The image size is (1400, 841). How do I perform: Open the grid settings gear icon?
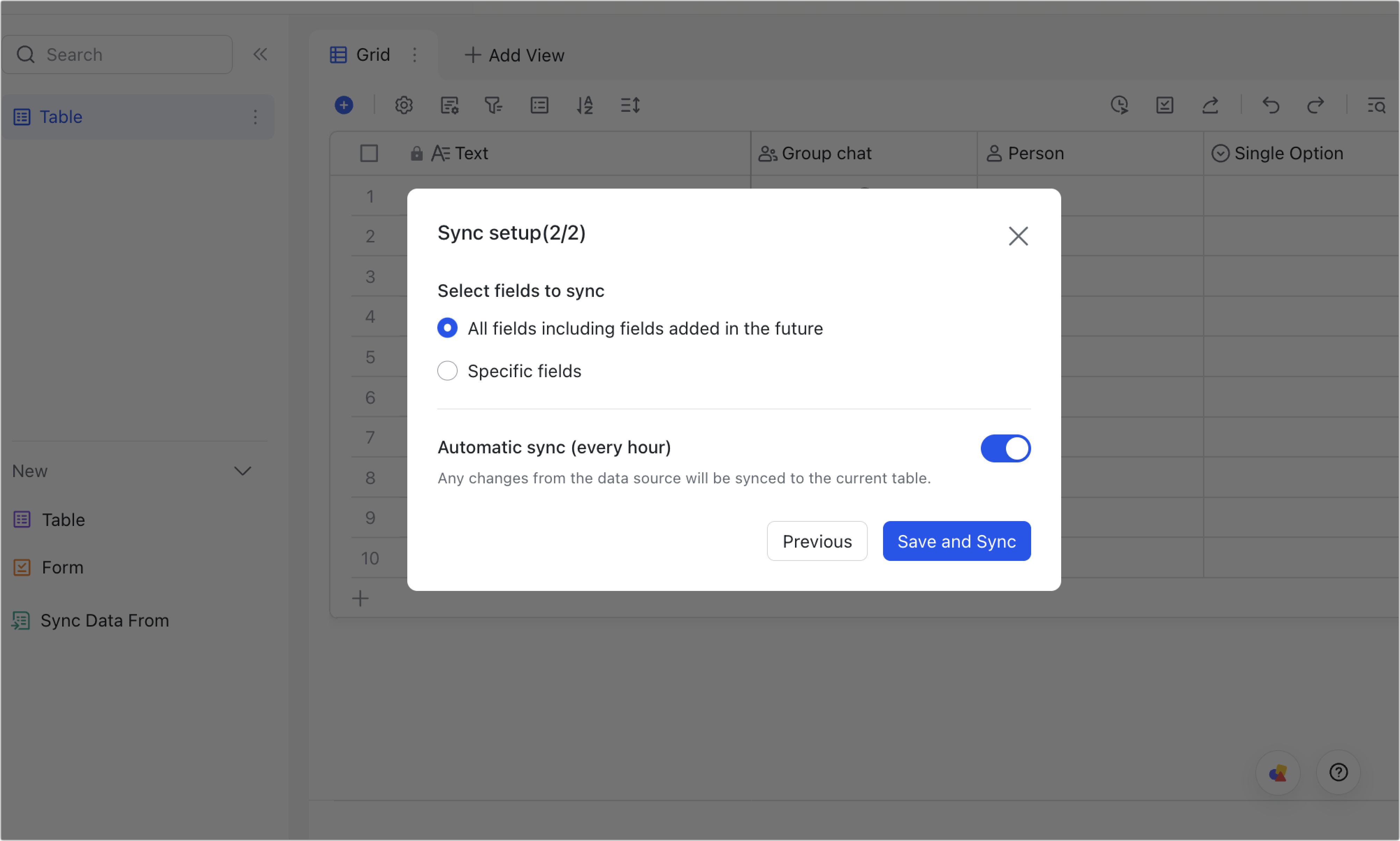pyautogui.click(x=403, y=105)
